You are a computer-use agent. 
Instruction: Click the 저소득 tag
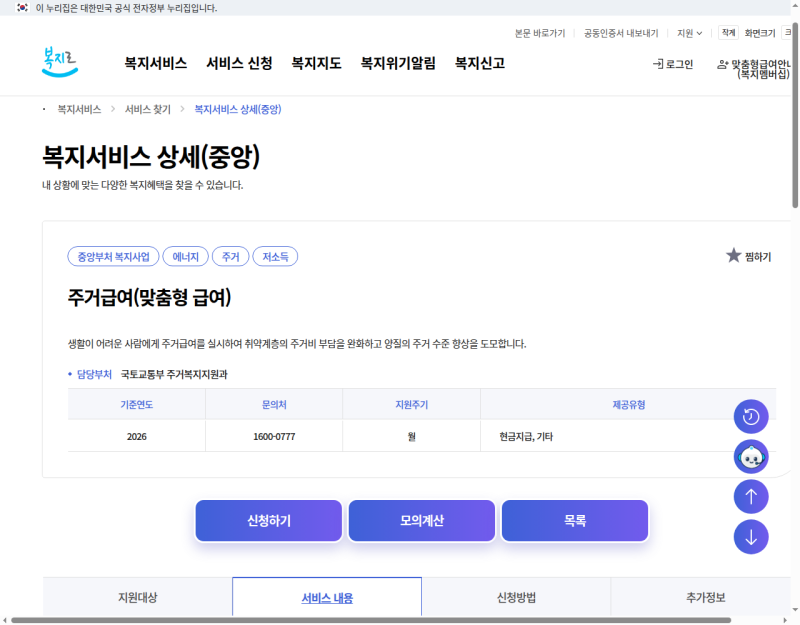tap(276, 256)
